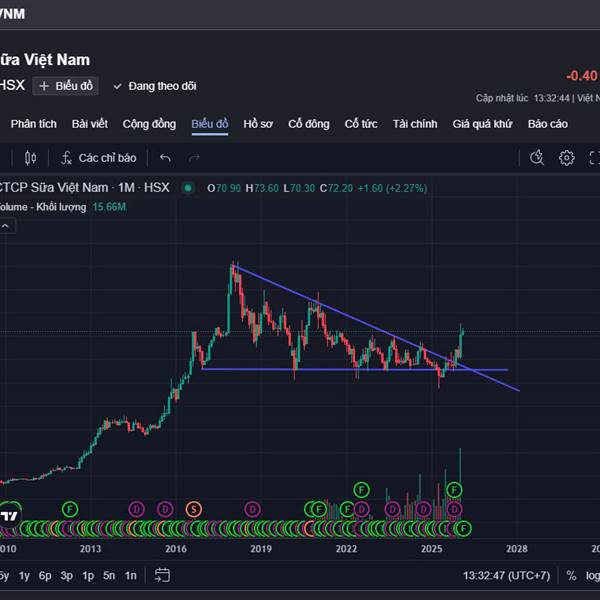The image size is (600, 600).
Task: Open the 'Báo cáo' tab
Action: coord(548,124)
